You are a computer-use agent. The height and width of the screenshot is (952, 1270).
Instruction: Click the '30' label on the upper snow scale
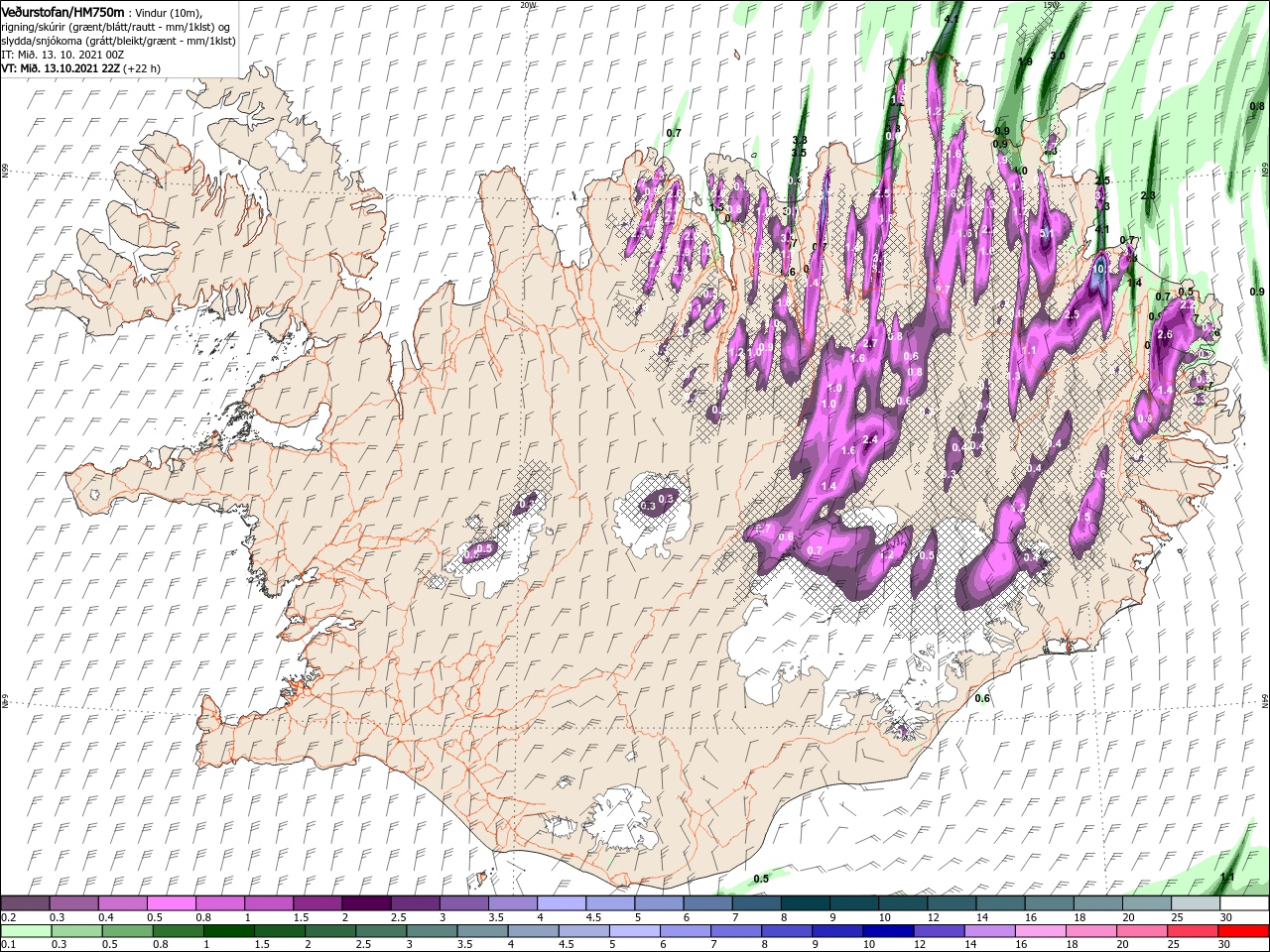pos(1226,917)
